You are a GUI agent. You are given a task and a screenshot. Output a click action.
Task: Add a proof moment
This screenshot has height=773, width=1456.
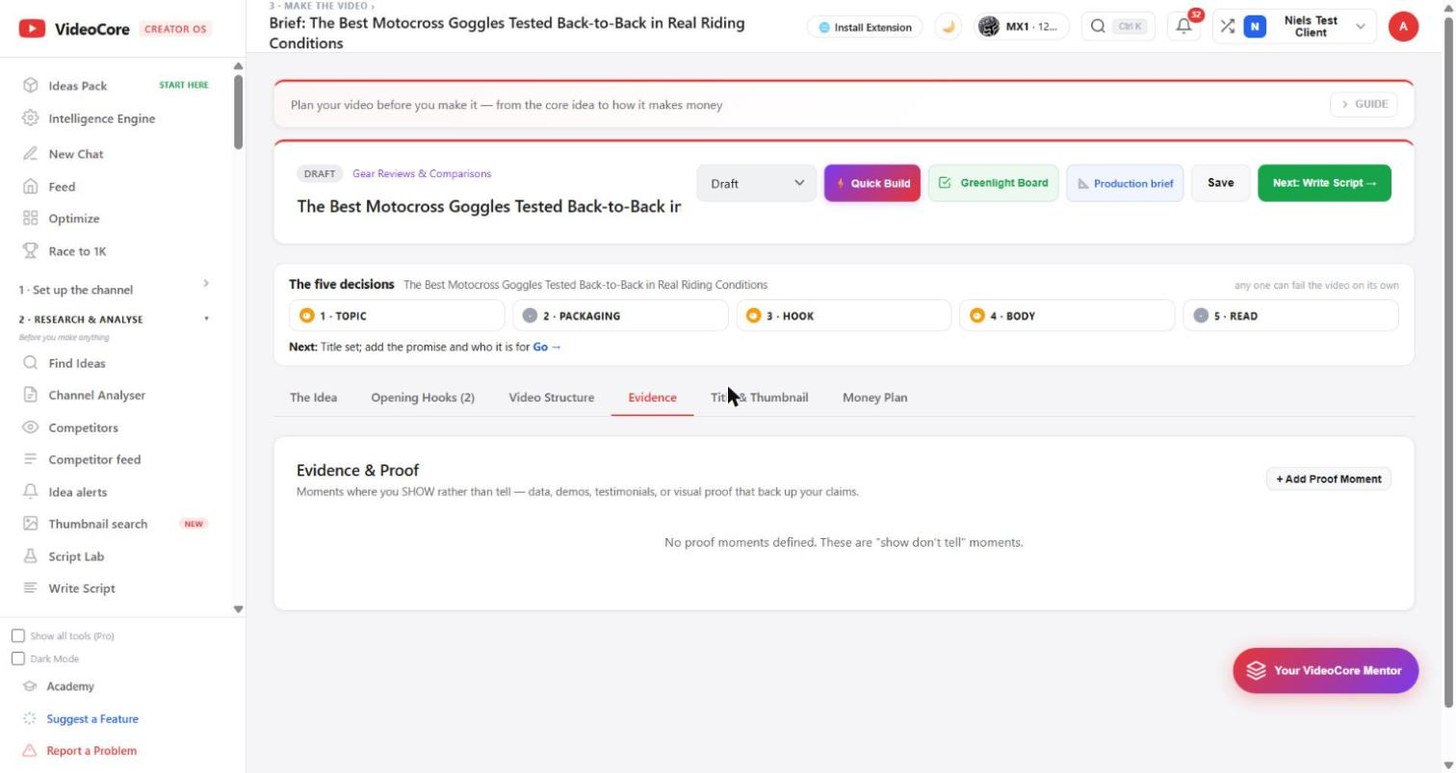[1328, 479]
